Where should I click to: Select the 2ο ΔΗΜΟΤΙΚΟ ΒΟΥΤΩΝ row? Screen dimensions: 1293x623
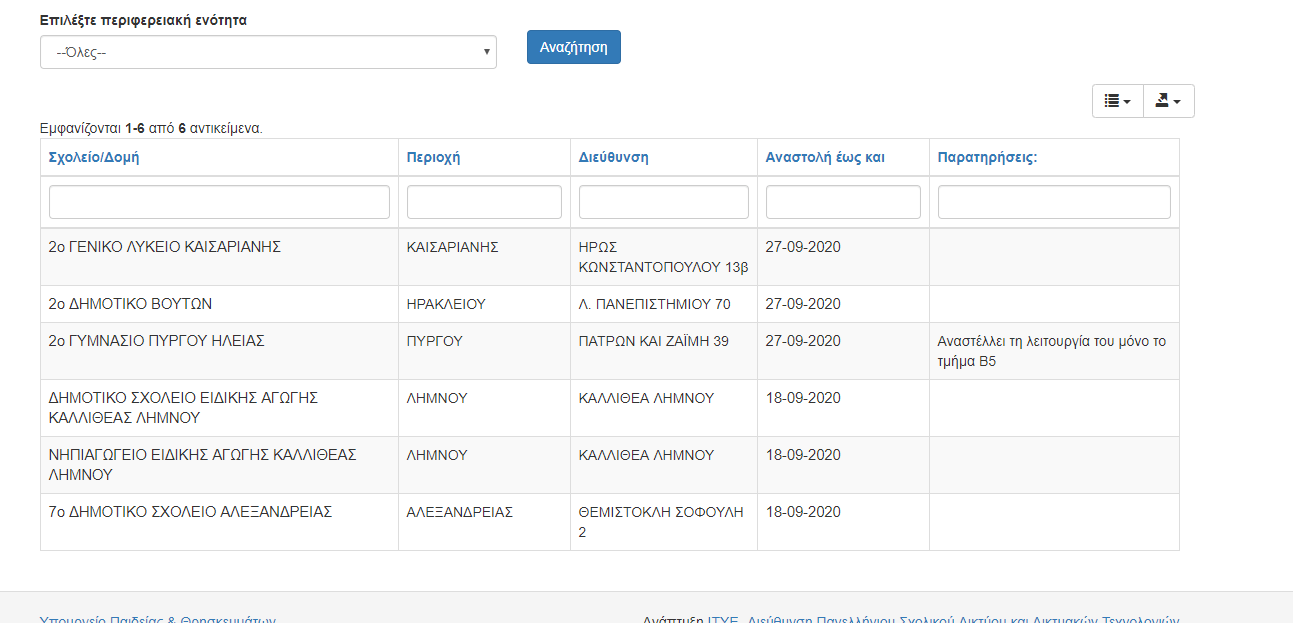tap(130, 304)
